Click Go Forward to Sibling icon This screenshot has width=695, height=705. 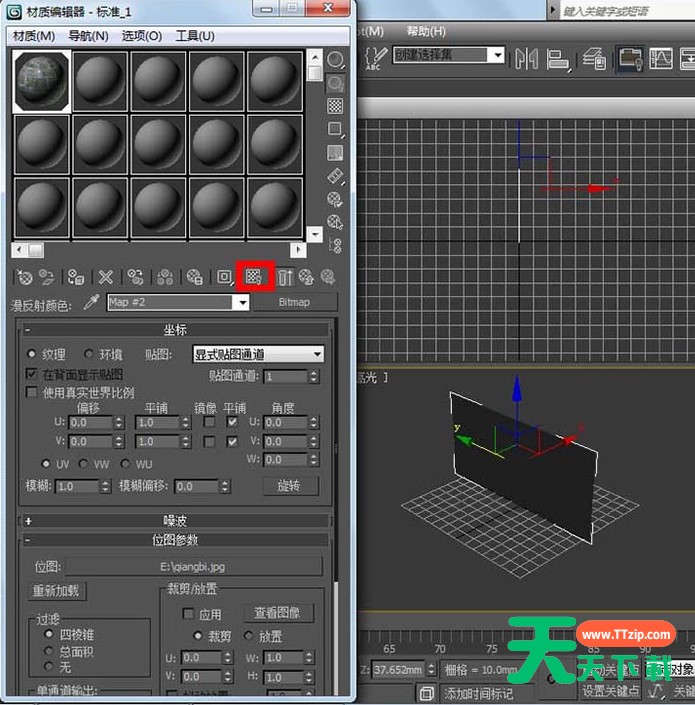pyautogui.click(x=328, y=277)
